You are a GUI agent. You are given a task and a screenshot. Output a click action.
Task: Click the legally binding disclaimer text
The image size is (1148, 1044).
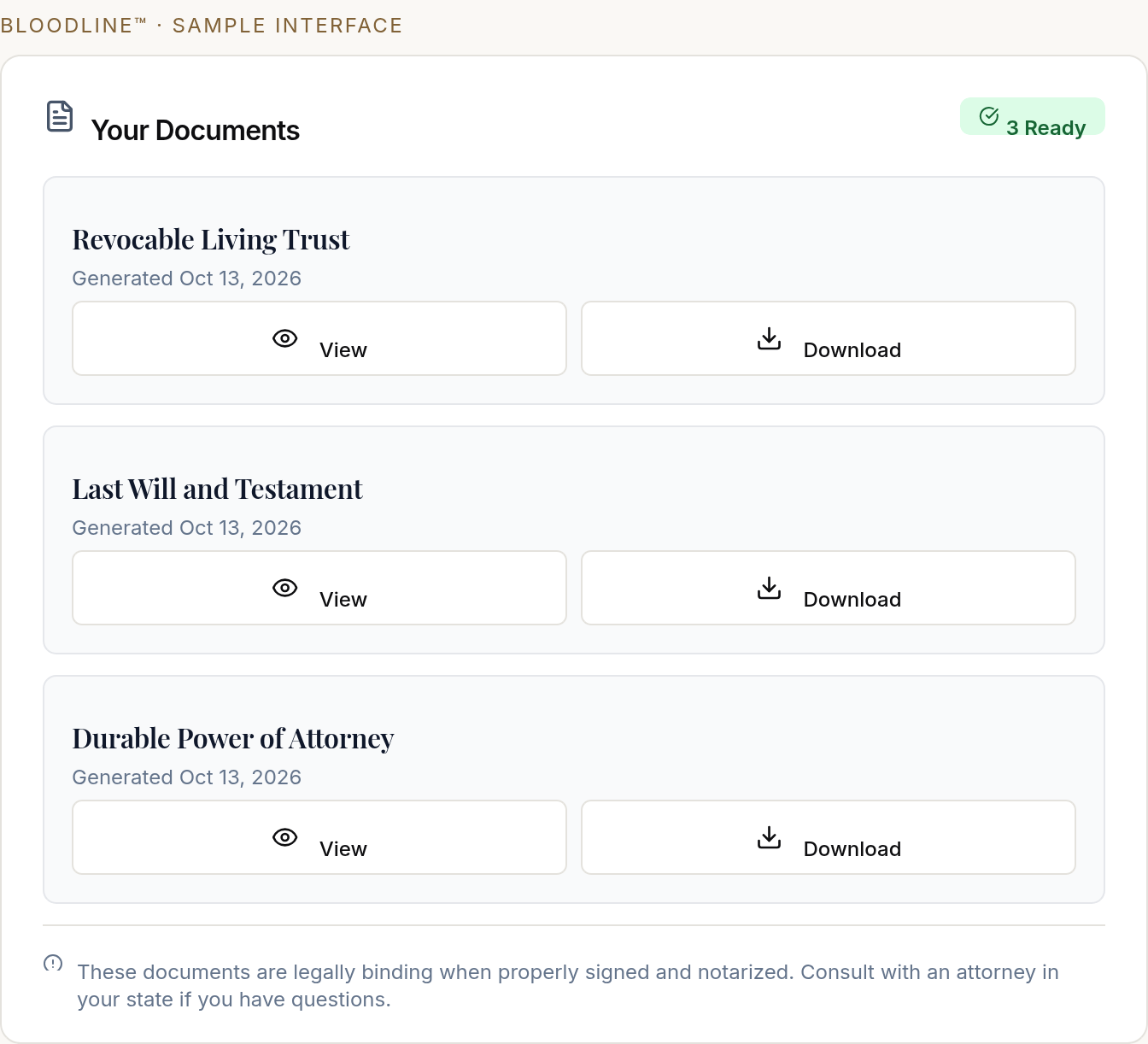568,986
